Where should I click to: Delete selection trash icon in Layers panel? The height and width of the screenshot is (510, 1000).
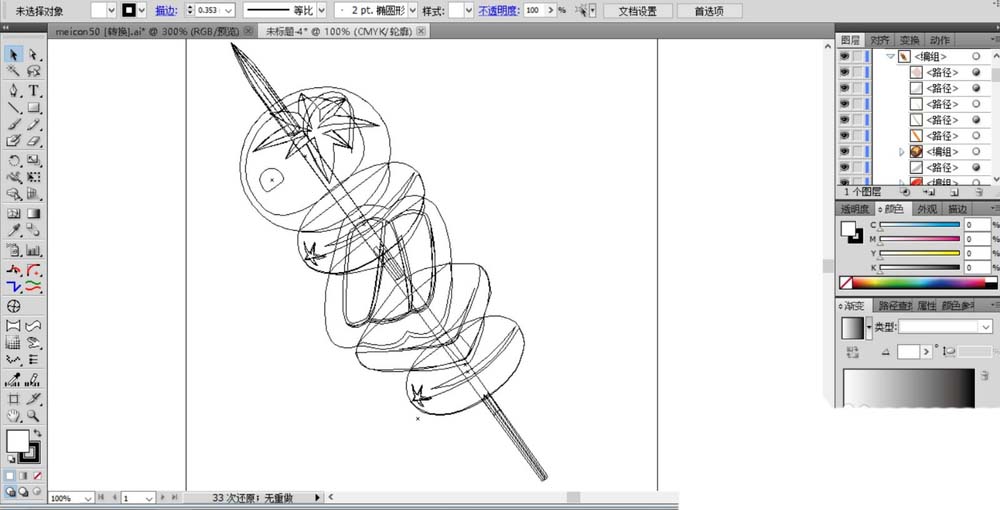[x=979, y=191]
